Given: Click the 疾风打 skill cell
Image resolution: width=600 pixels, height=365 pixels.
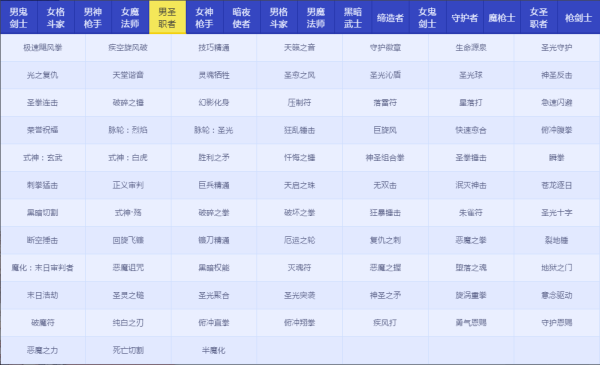Looking at the screenshot, I should click(385, 323).
